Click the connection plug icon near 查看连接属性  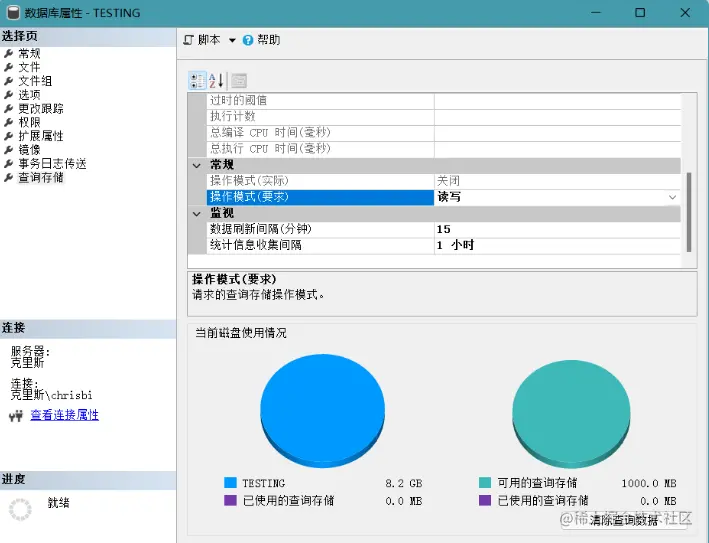(16, 416)
